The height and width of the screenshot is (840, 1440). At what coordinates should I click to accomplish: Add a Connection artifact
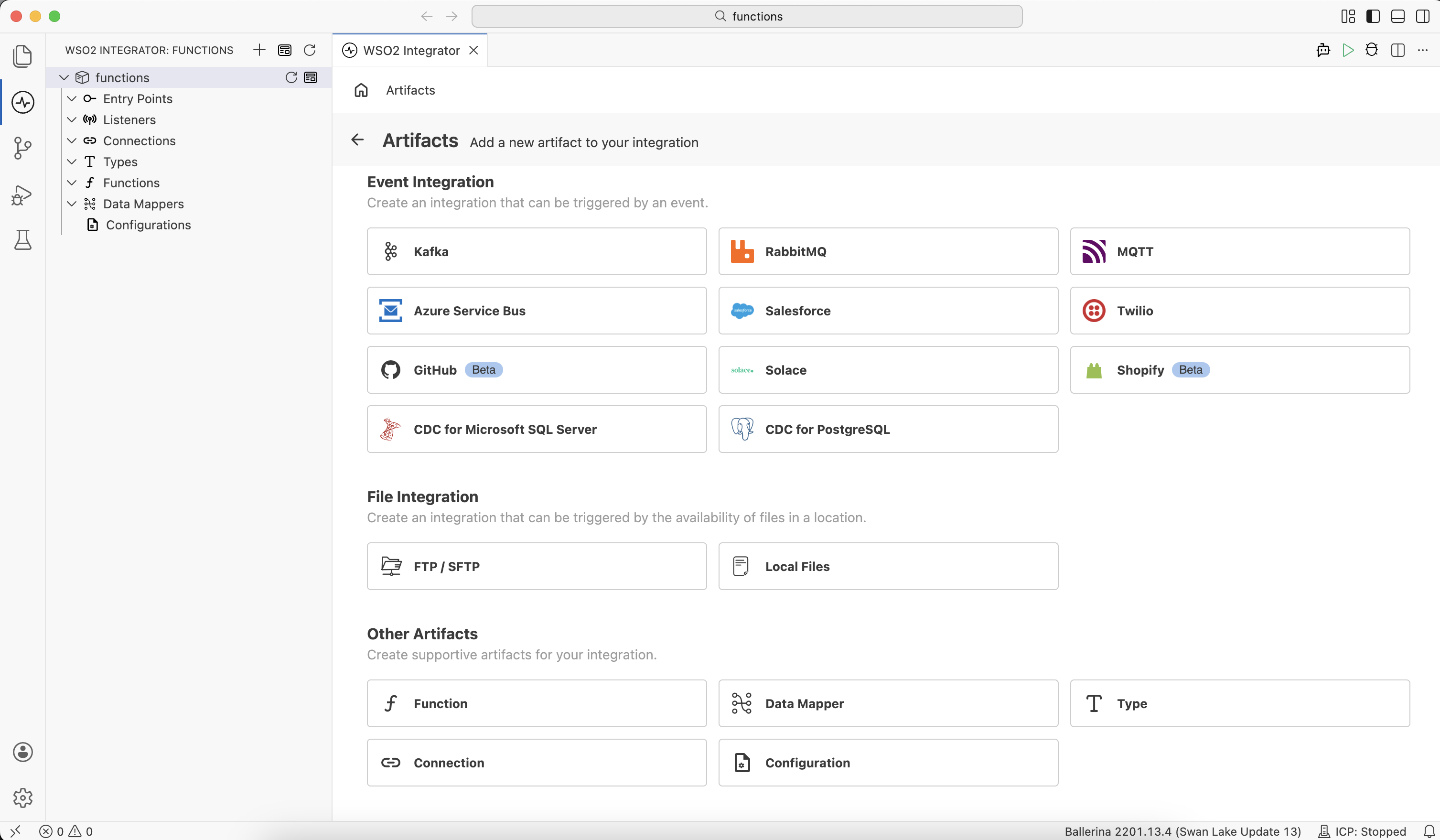tap(537, 763)
